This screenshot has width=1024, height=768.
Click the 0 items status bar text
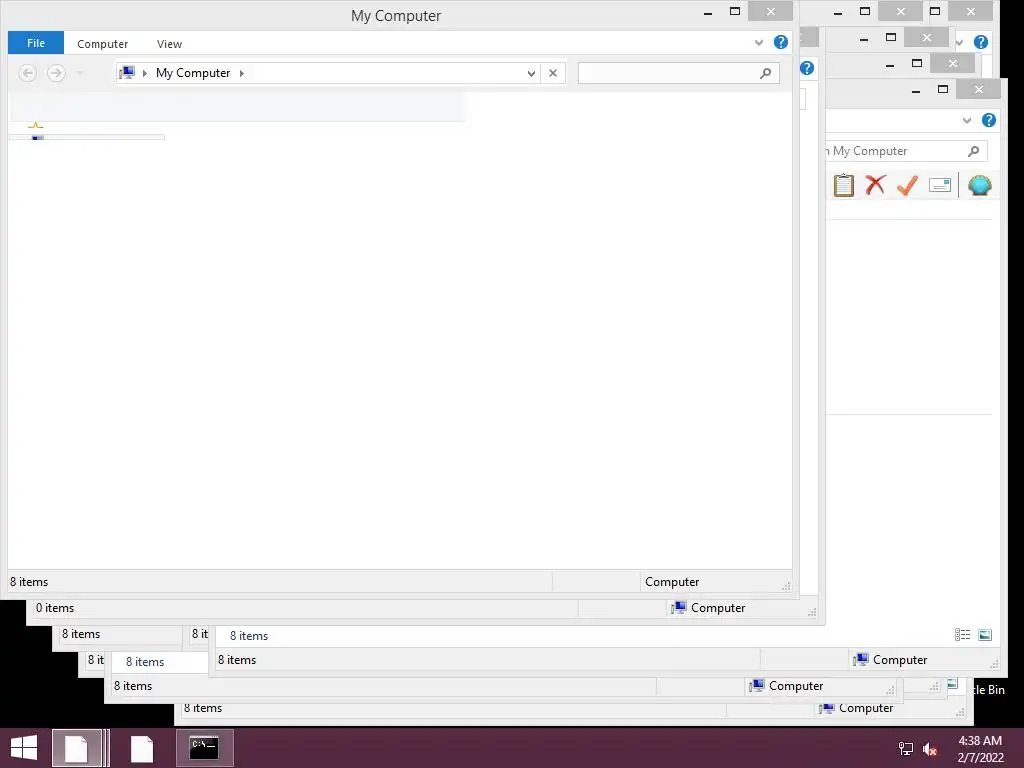pos(55,607)
